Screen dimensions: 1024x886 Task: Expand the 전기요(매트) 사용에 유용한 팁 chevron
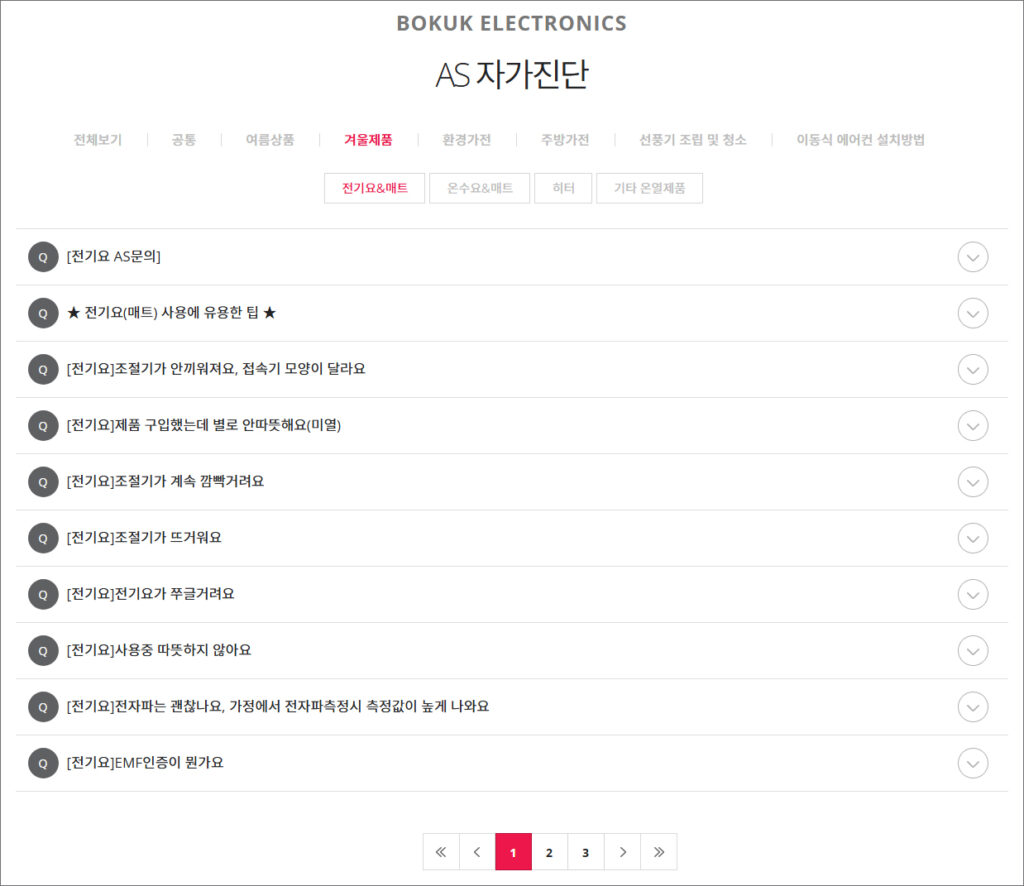point(972,313)
